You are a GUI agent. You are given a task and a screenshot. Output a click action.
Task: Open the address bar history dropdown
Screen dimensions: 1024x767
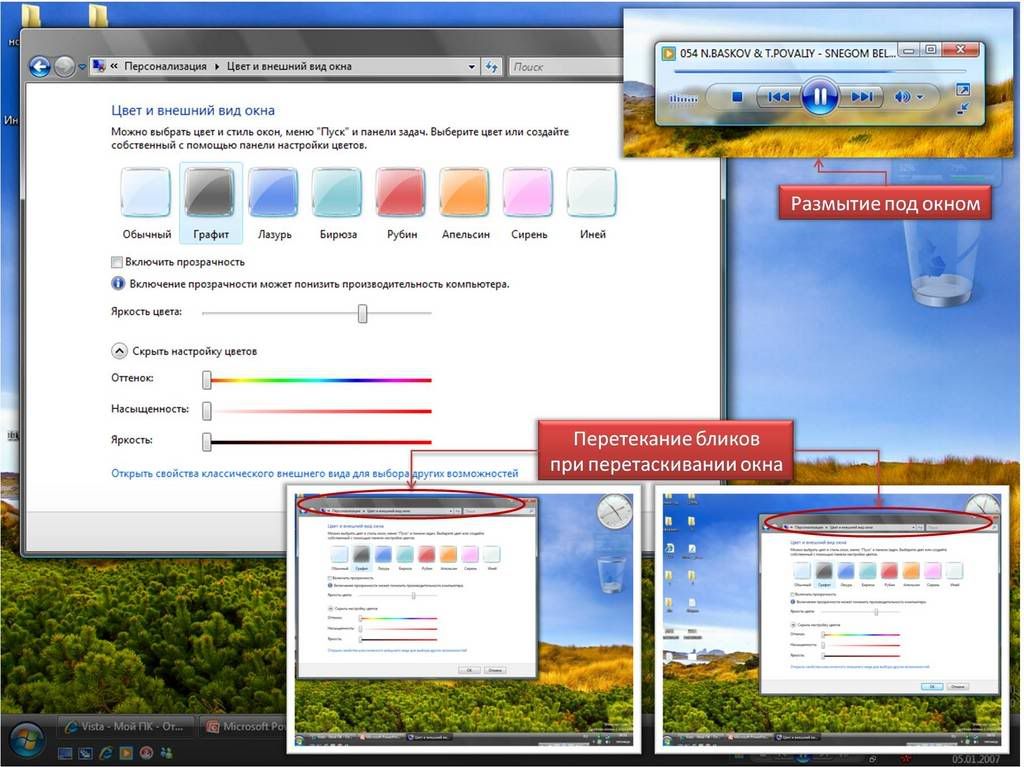coord(472,67)
